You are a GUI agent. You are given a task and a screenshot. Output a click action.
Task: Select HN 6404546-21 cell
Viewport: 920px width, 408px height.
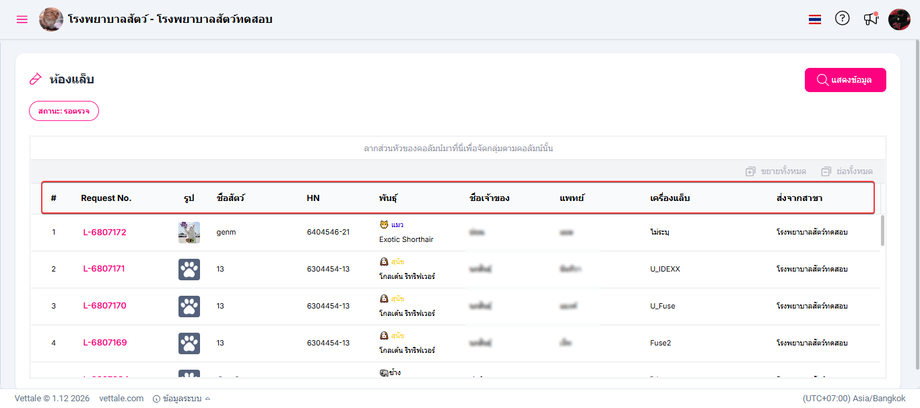[328, 232]
